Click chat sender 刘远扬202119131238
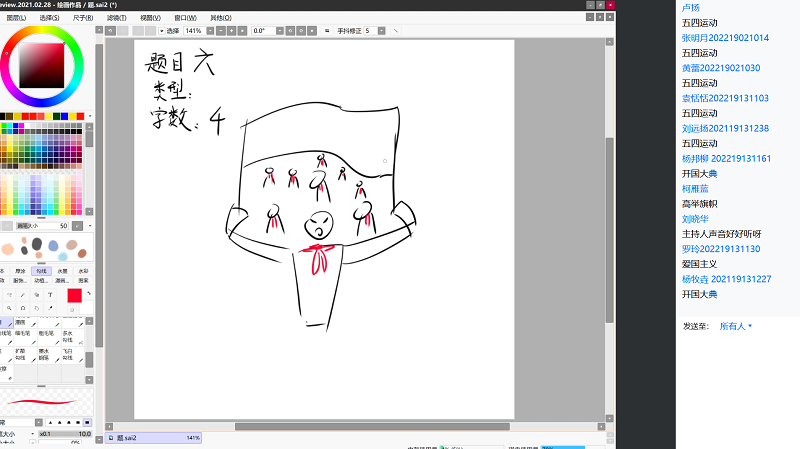This screenshot has width=800, height=449. tap(725, 129)
